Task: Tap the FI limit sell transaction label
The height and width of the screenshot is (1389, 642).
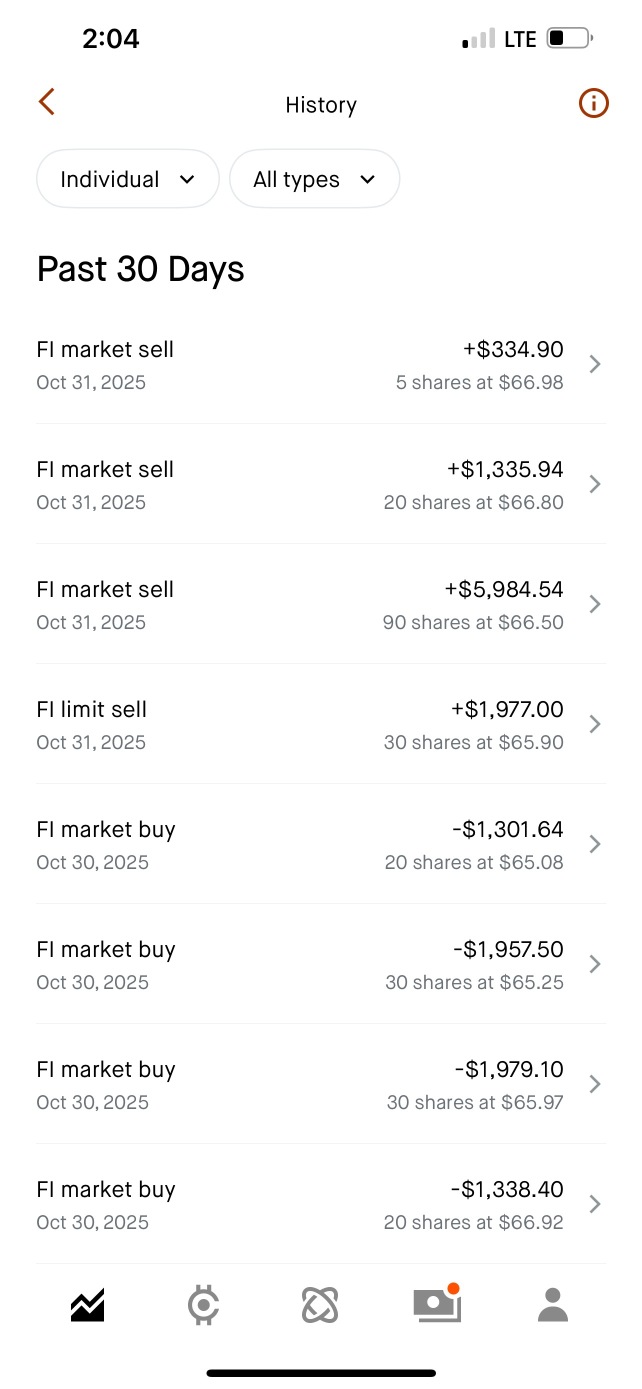Action: click(92, 710)
